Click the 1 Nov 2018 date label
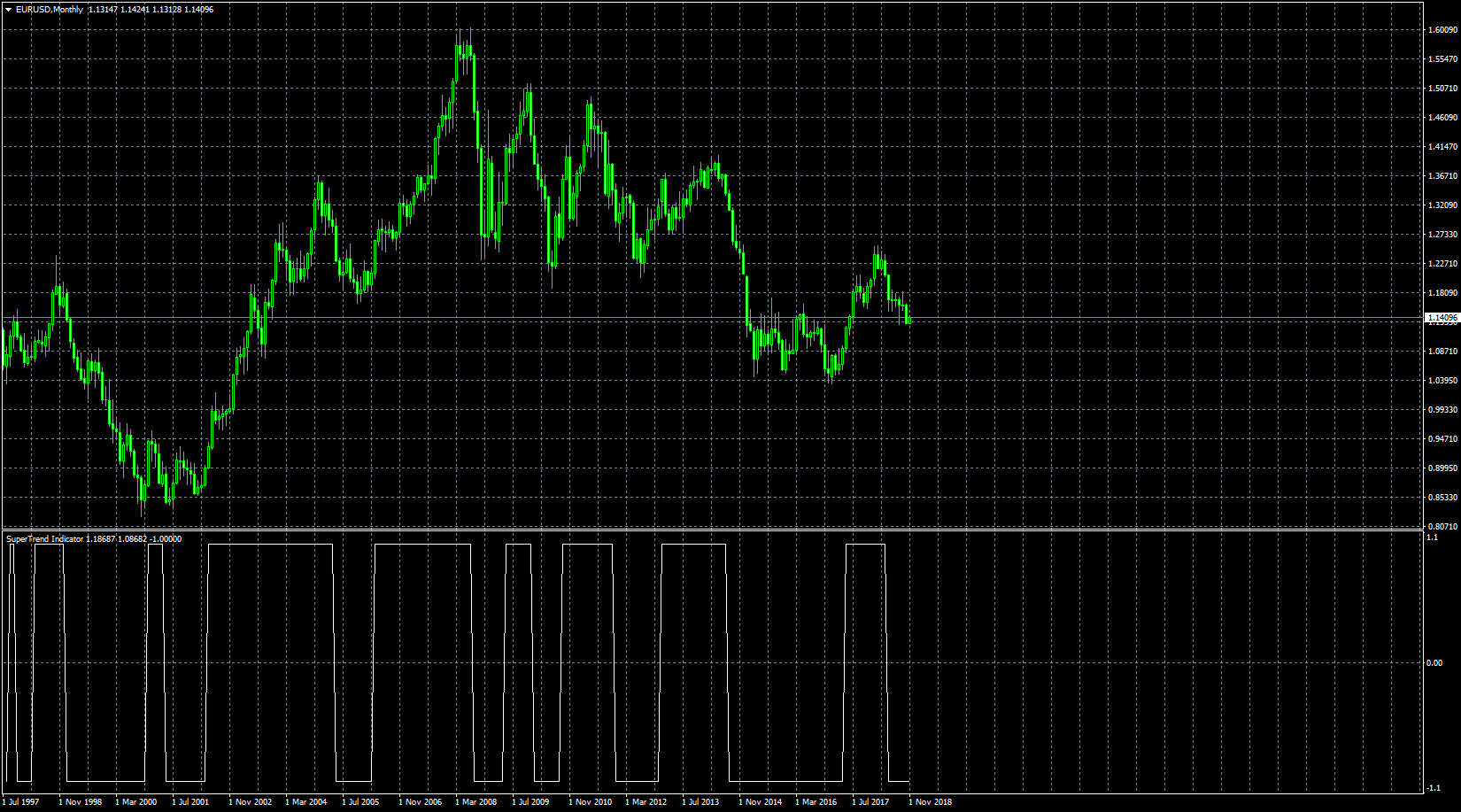 point(931,802)
